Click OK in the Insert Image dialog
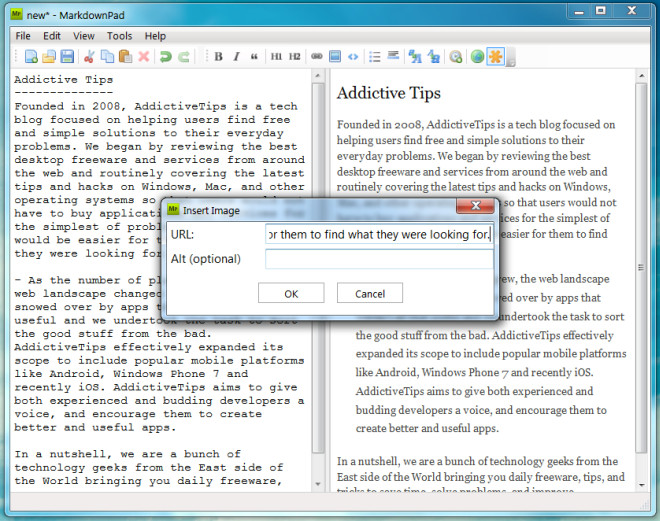 click(291, 293)
